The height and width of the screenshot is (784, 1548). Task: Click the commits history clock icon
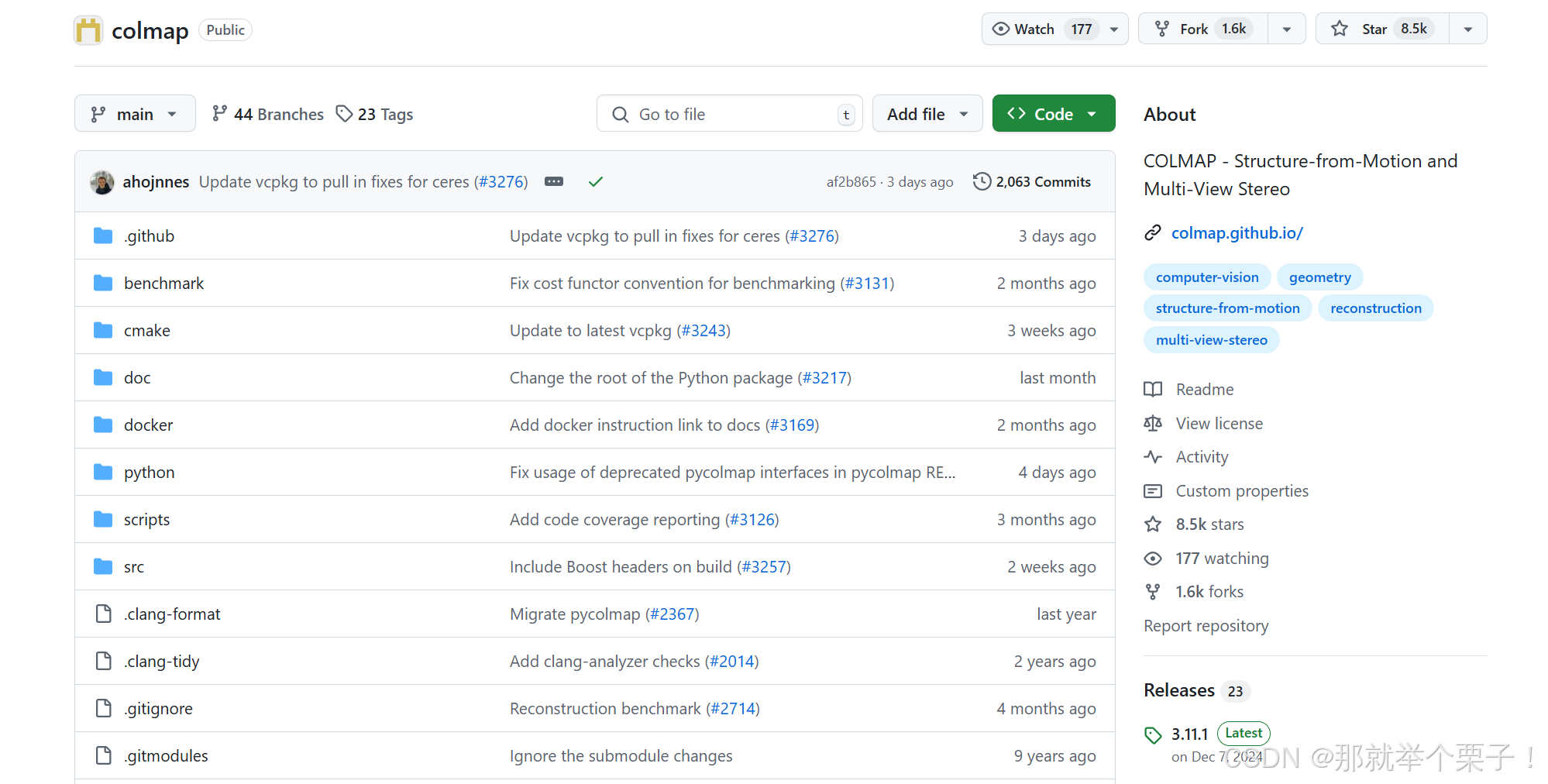(982, 182)
